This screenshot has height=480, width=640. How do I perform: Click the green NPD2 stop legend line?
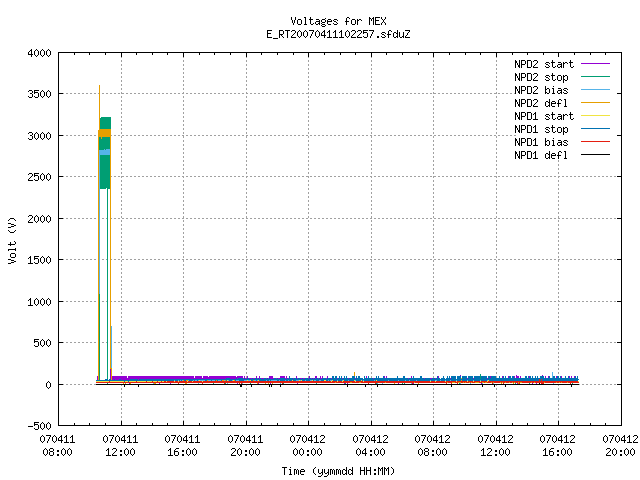tap(595, 77)
